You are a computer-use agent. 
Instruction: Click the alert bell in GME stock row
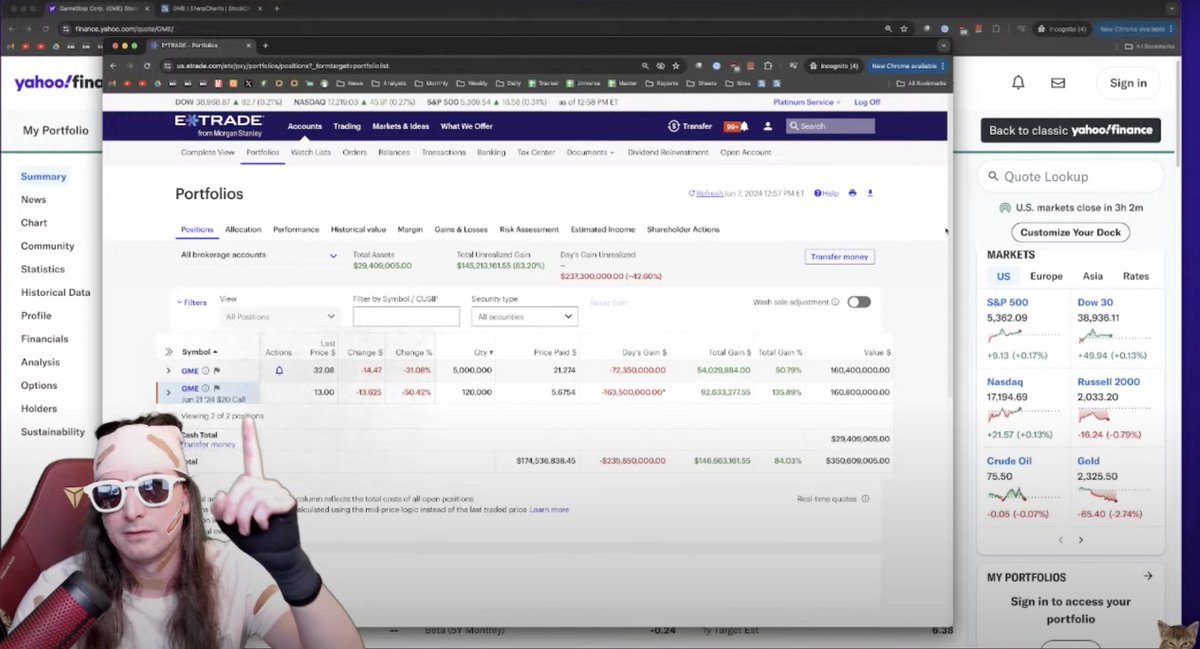(x=279, y=370)
